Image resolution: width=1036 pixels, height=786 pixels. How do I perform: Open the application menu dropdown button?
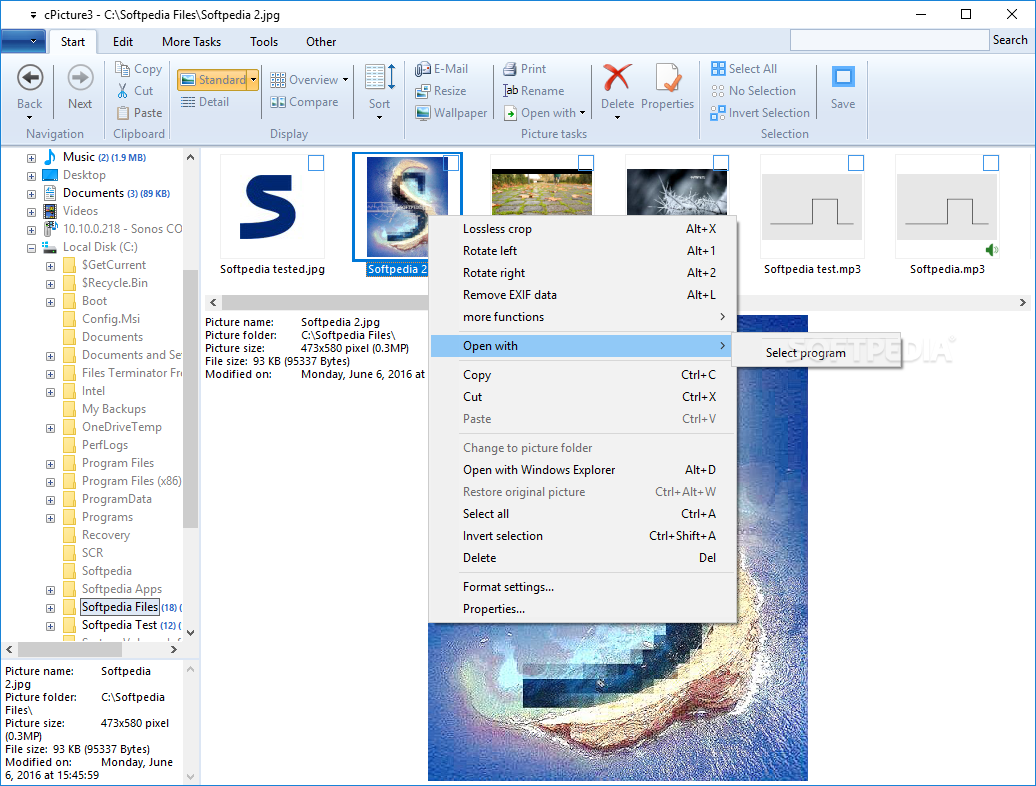23,41
